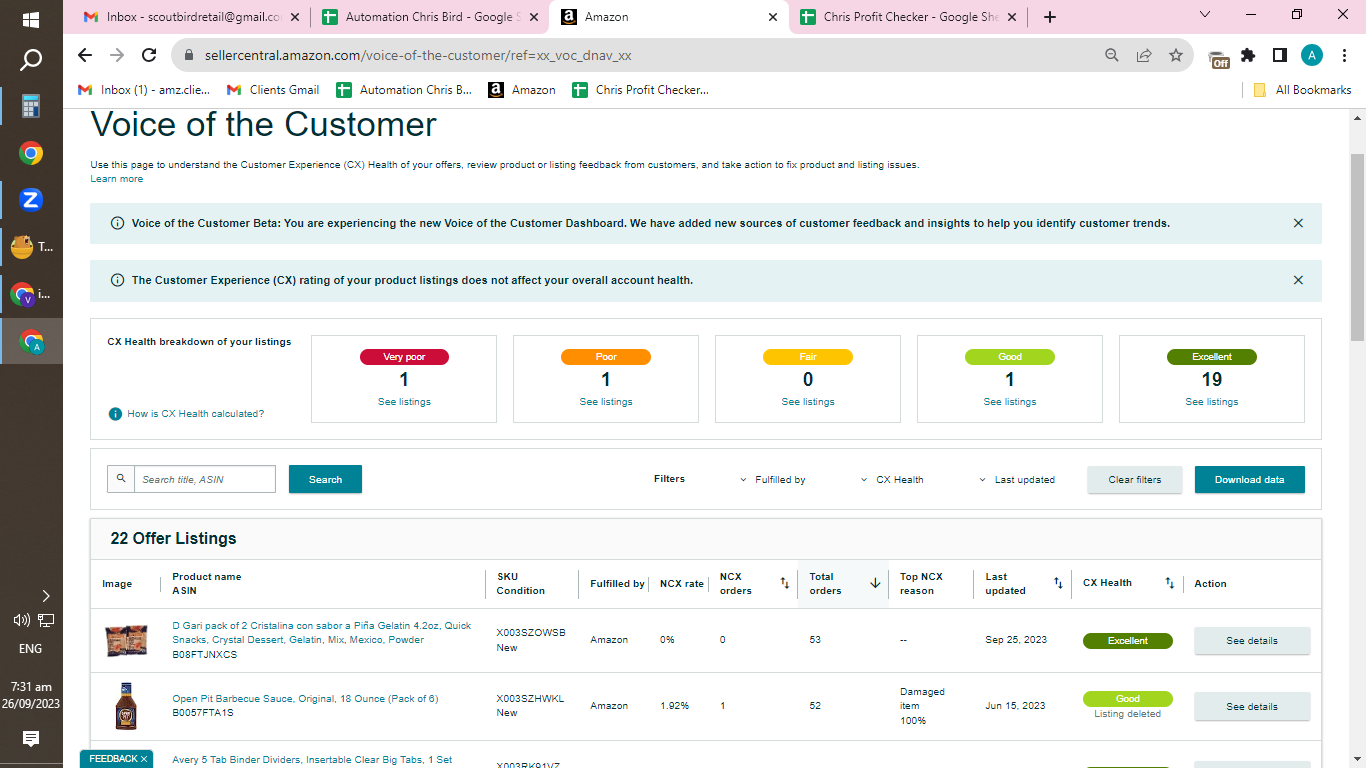Open a new browser tab
Viewport: 1366px width, 768px height.
(1049, 17)
